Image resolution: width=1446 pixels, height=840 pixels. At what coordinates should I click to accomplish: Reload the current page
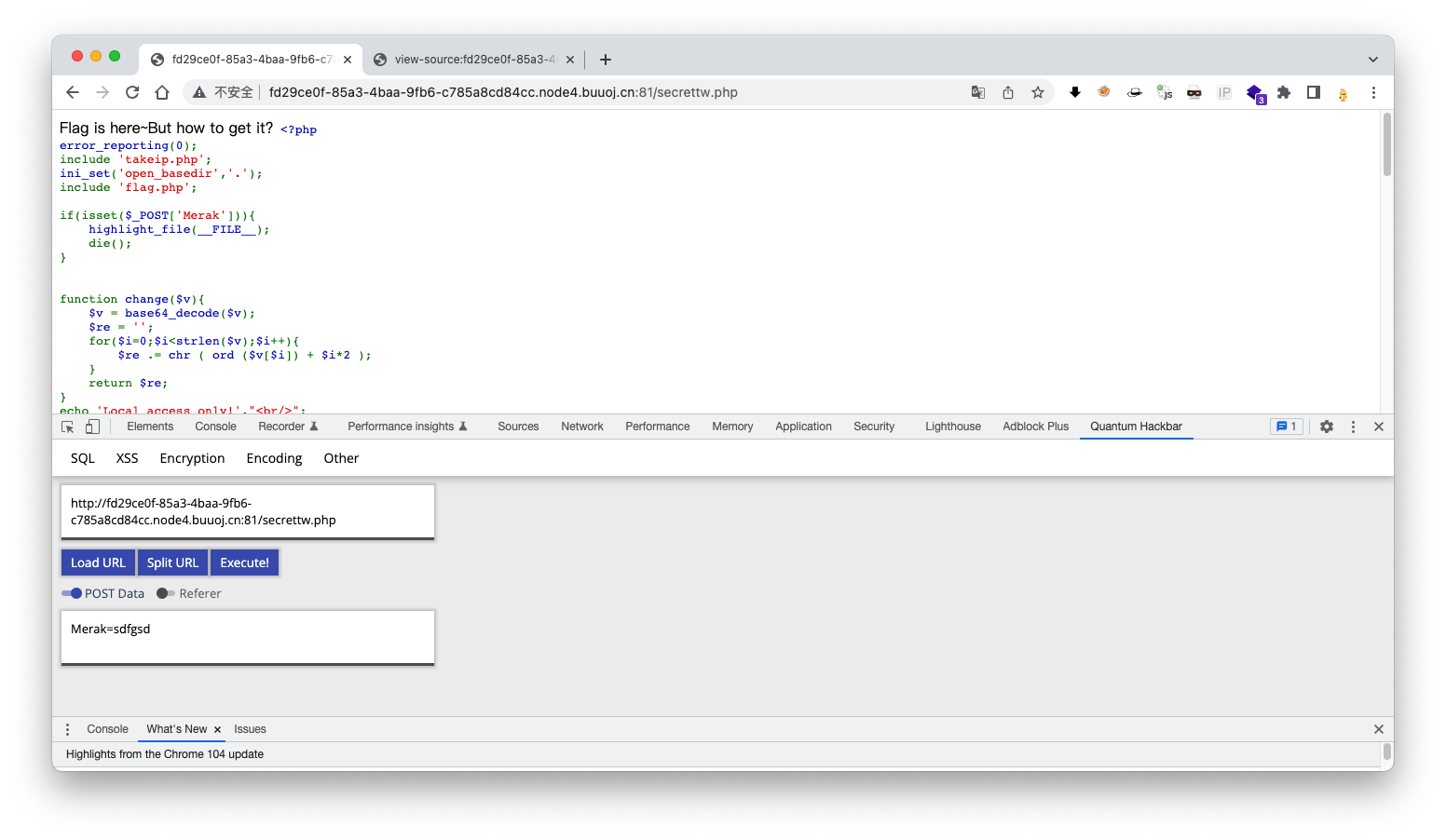tap(132, 92)
